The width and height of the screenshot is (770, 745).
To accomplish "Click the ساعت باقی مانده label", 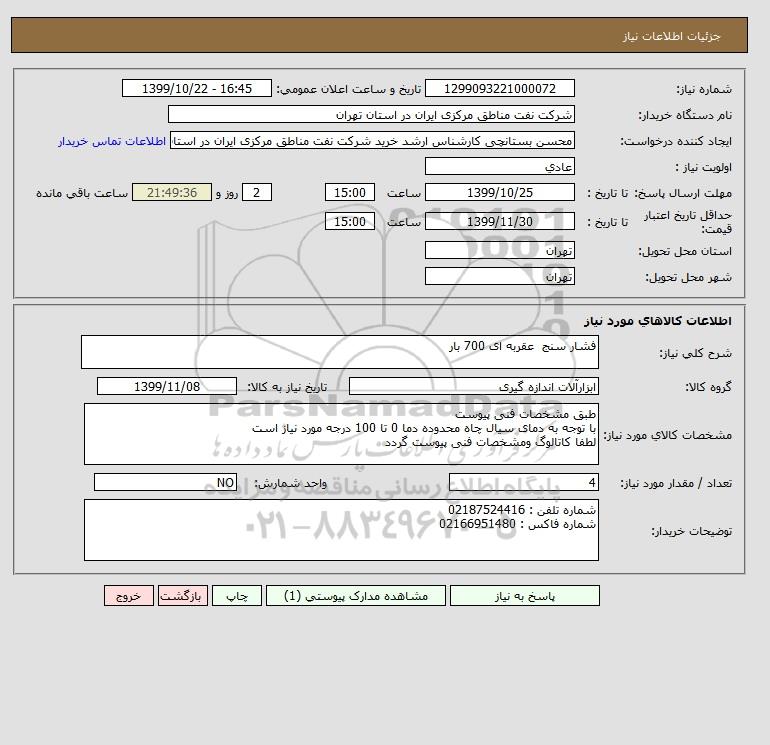I will 82,193.
